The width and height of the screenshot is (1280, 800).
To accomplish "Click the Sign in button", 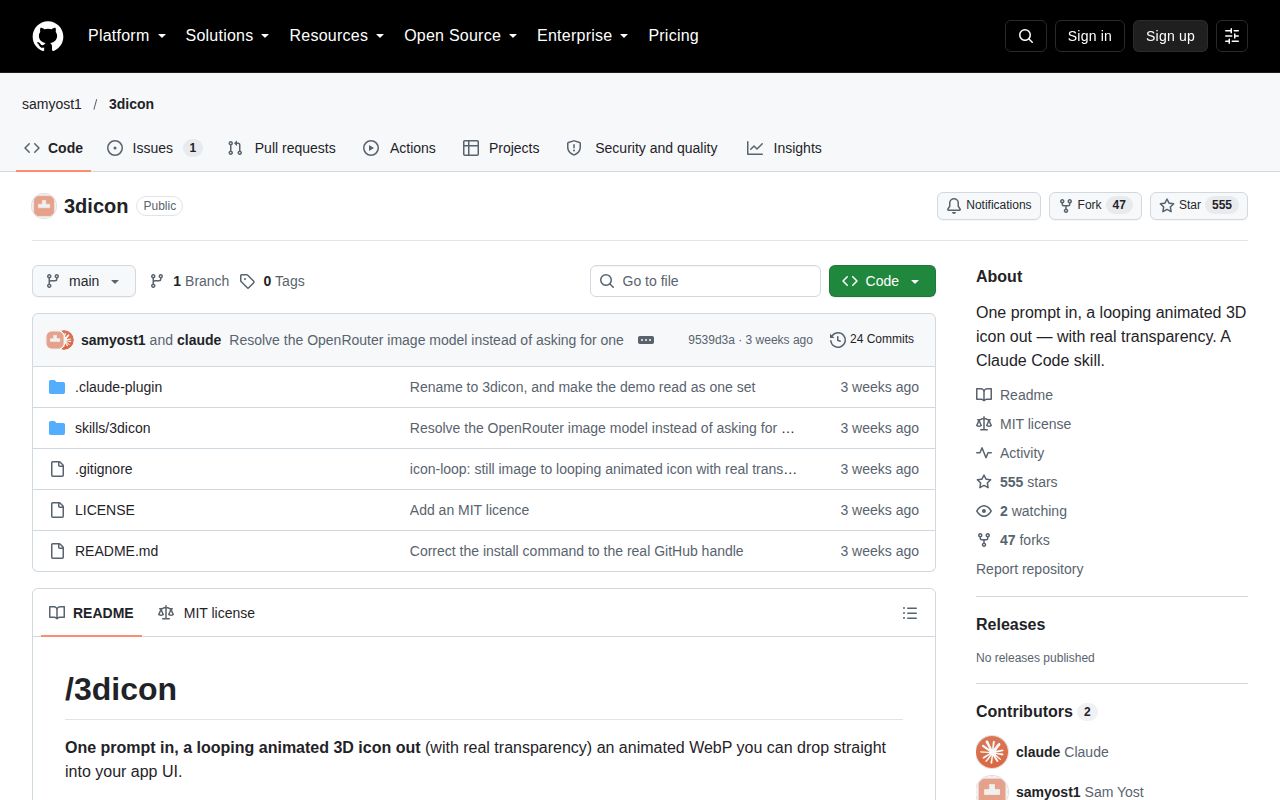I will [1089, 36].
